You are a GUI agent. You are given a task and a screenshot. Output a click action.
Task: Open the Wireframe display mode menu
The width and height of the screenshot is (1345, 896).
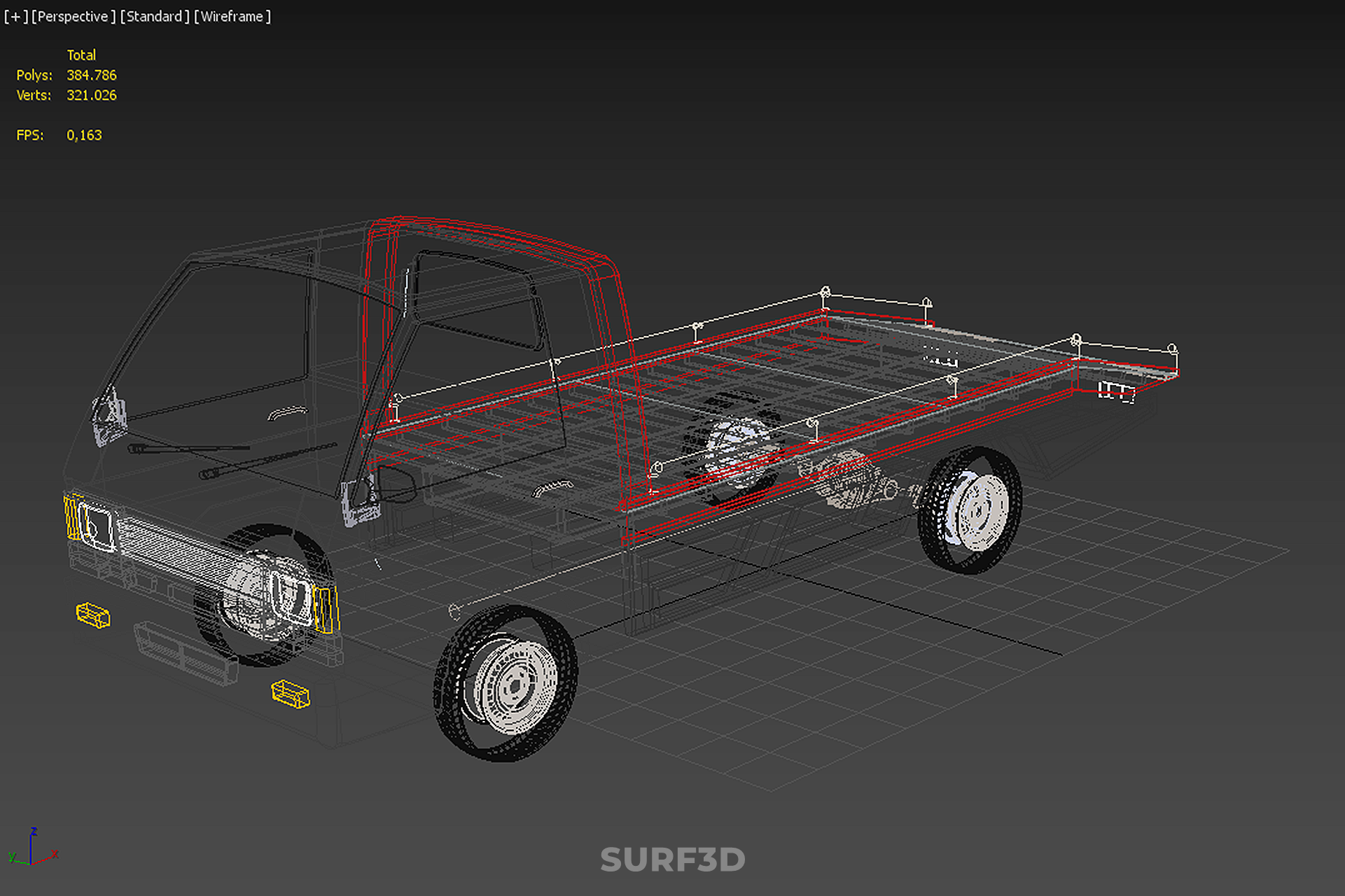232,16
